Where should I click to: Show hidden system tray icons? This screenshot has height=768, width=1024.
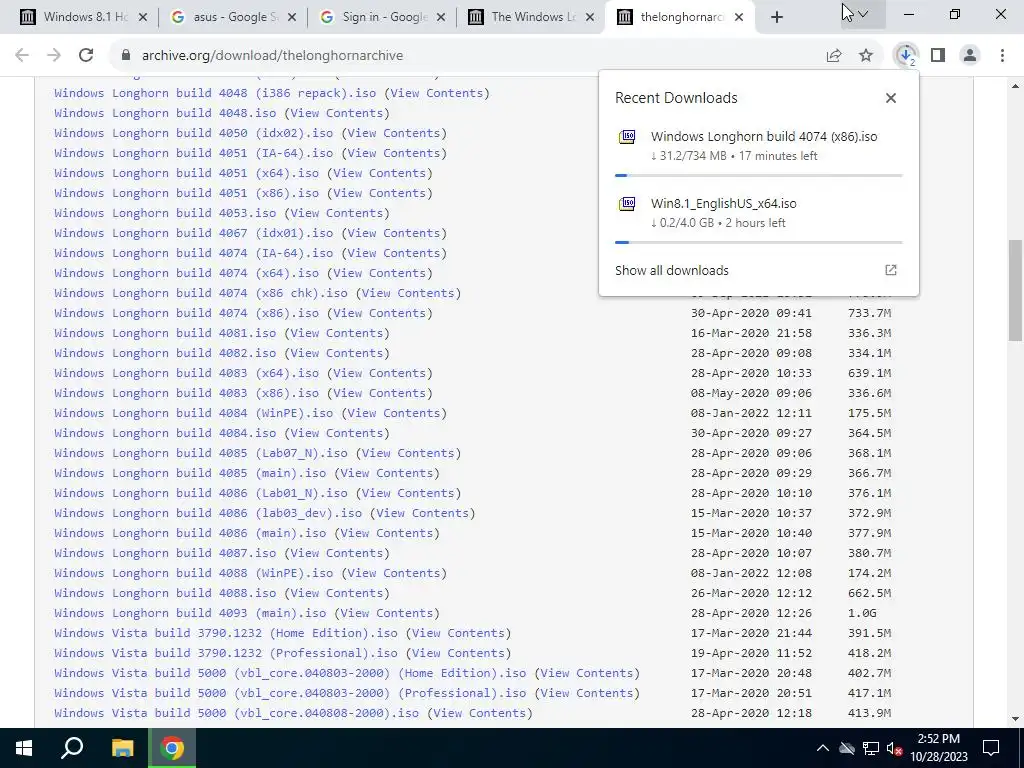pos(823,748)
